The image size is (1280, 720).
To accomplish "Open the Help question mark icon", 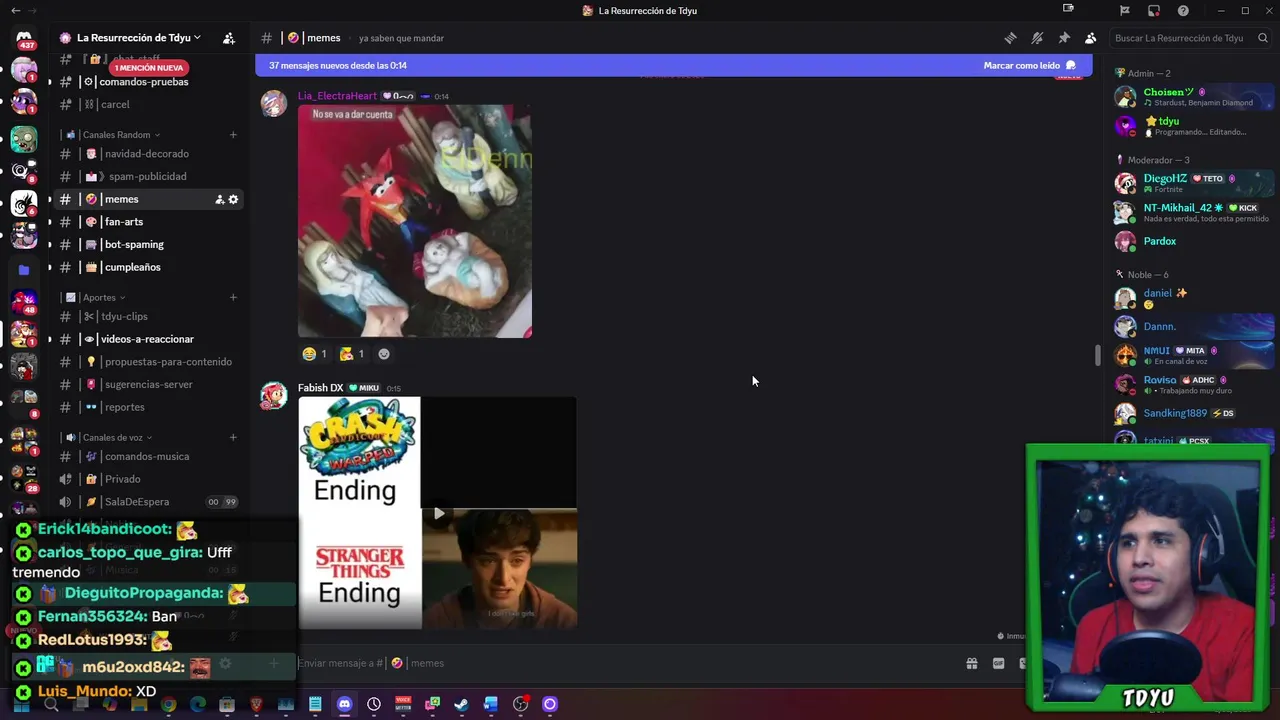I will coord(1183,10).
